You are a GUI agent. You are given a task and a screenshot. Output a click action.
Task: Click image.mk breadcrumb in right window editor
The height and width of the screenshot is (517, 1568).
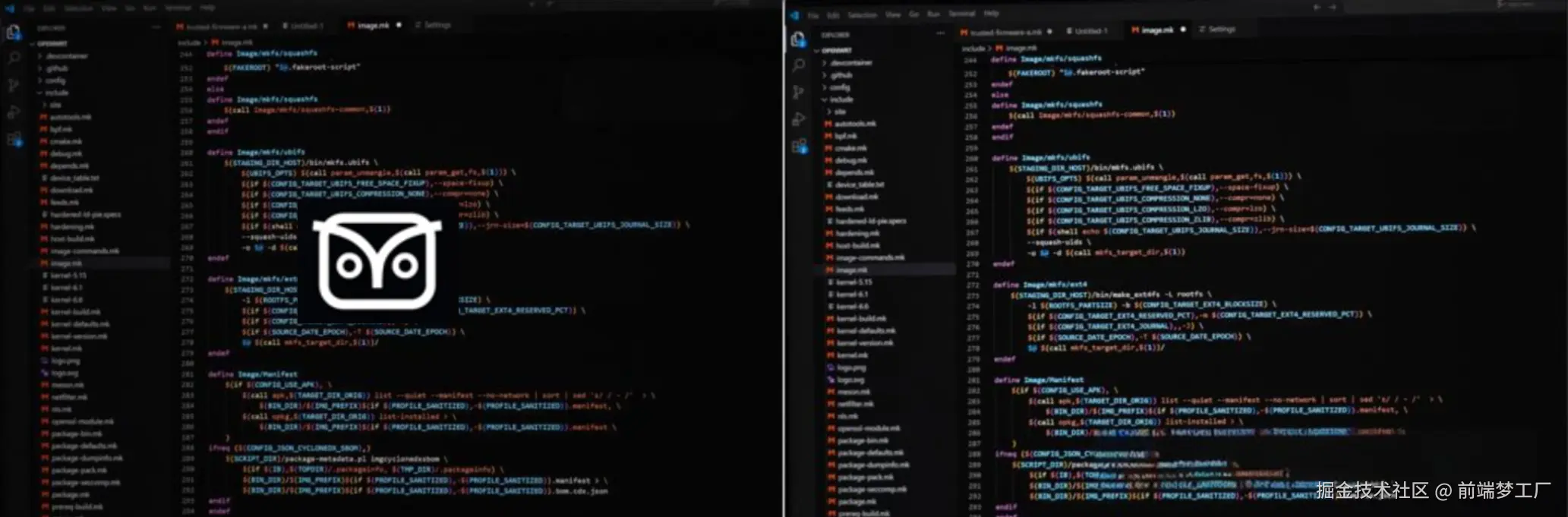(1021, 48)
